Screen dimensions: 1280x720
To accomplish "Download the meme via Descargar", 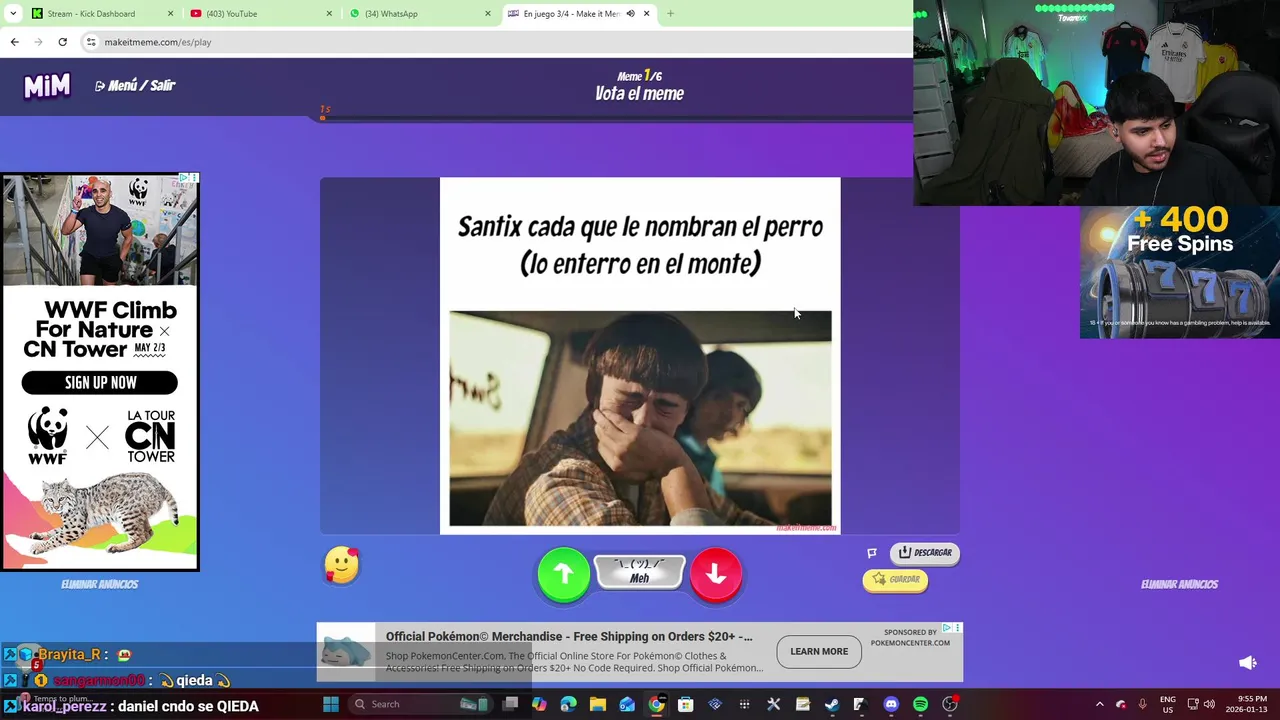I will (925, 553).
